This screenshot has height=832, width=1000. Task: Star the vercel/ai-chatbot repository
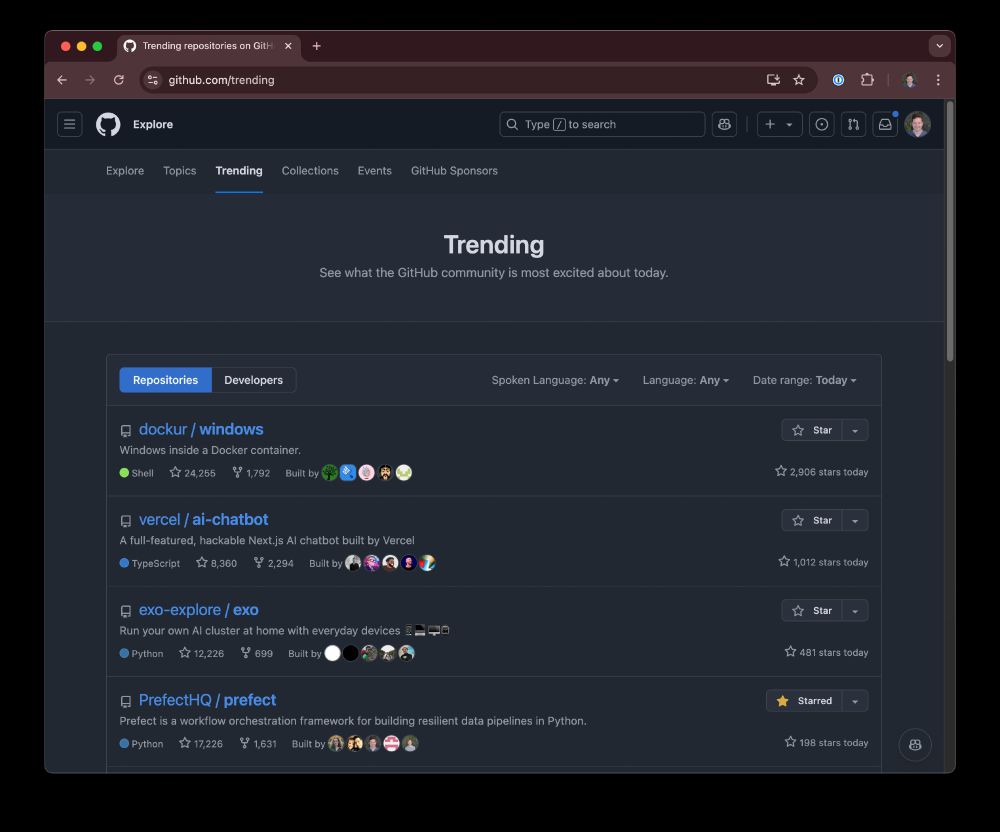[x=812, y=520]
